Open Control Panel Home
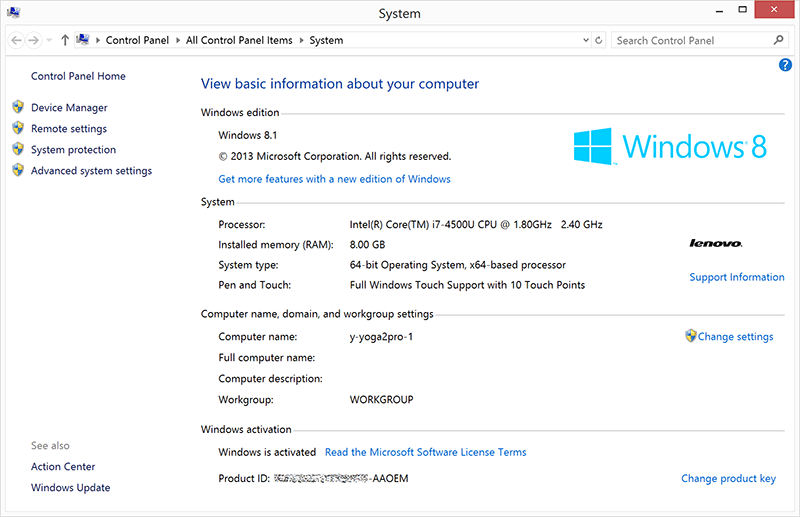 point(78,76)
